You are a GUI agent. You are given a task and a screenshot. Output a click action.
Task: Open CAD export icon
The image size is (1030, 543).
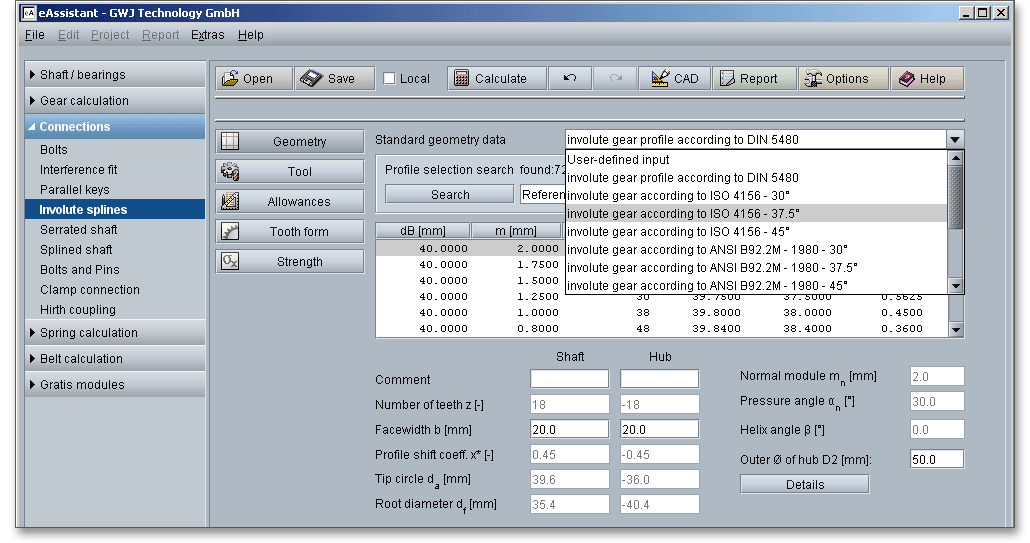(x=660, y=79)
